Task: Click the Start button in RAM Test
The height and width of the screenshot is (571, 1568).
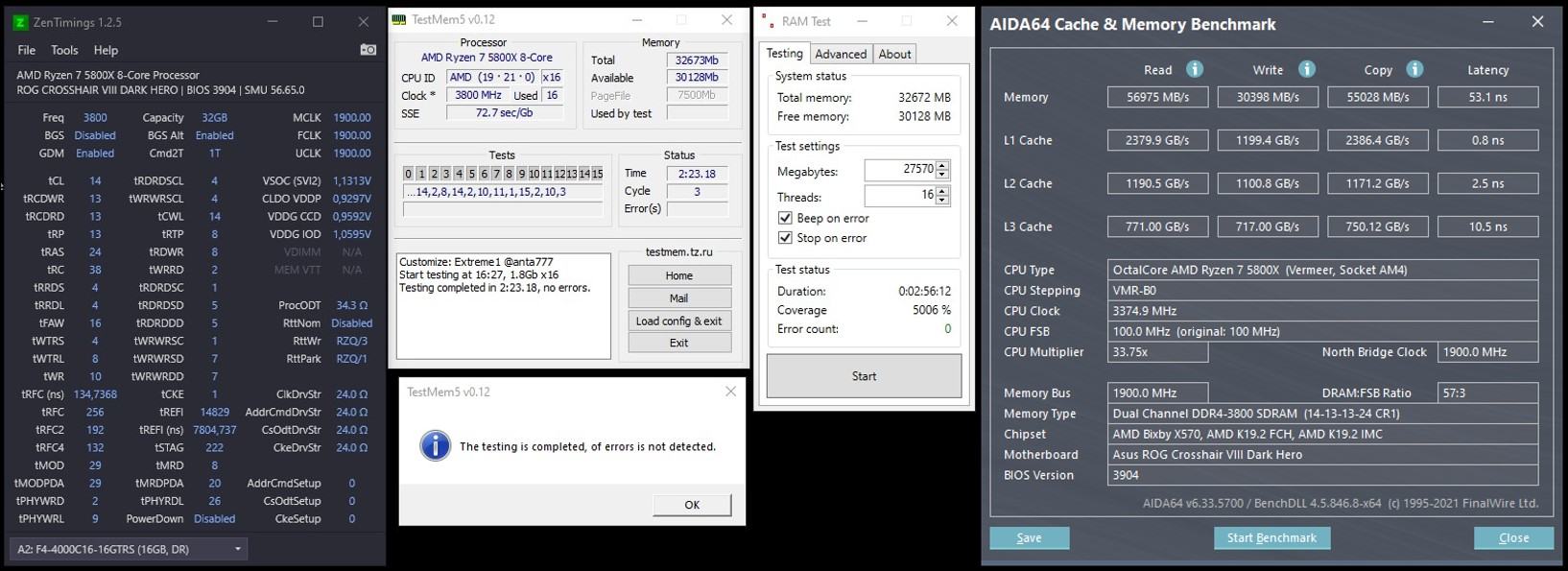Action: [864, 376]
